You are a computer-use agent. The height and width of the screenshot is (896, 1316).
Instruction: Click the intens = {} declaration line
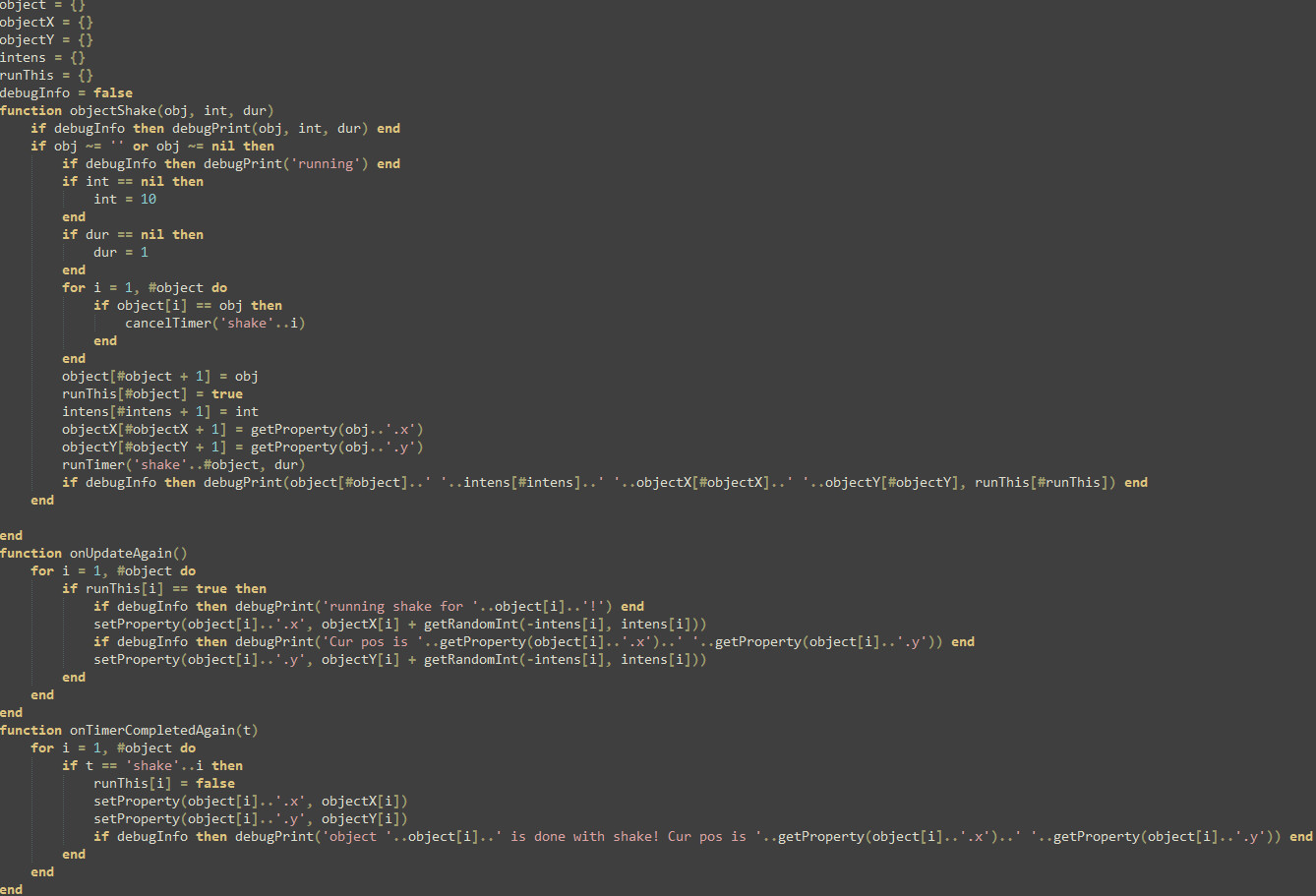[41, 57]
